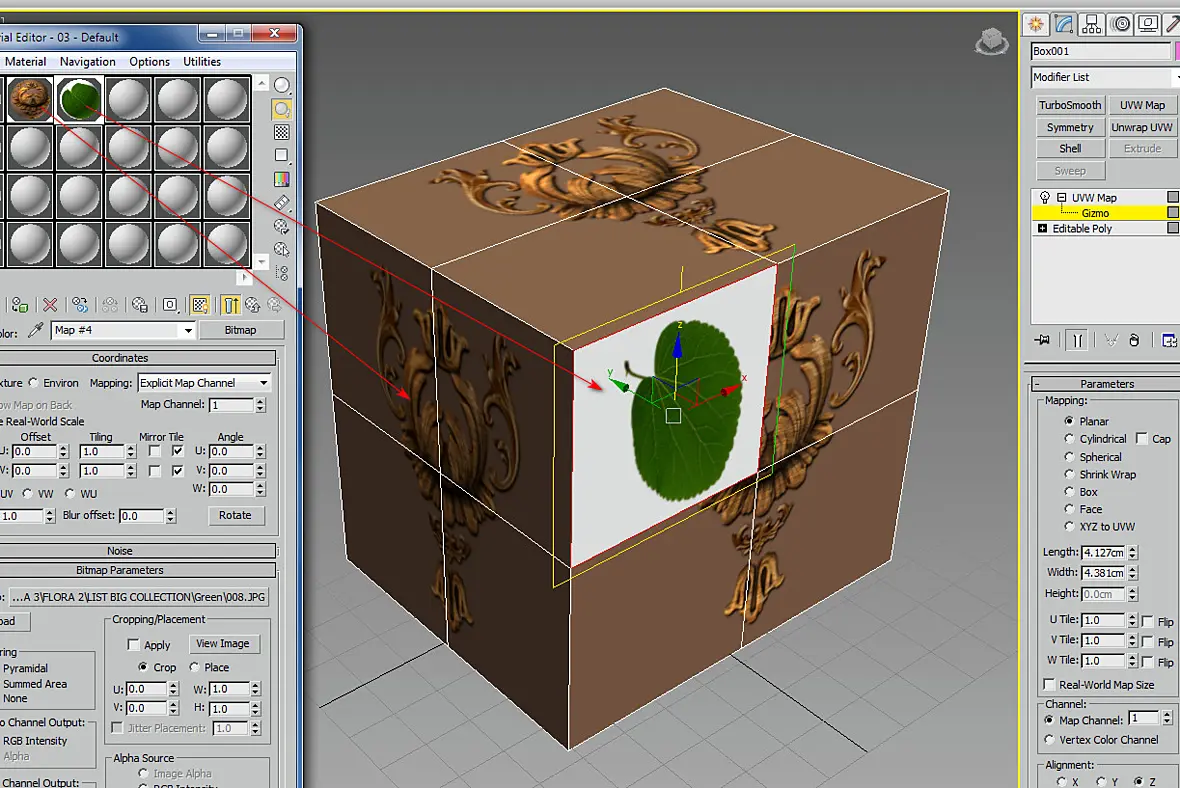Click Assign Material to Selection icon
The width and height of the screenshot is (1180, 788).
tap(20, 305)
